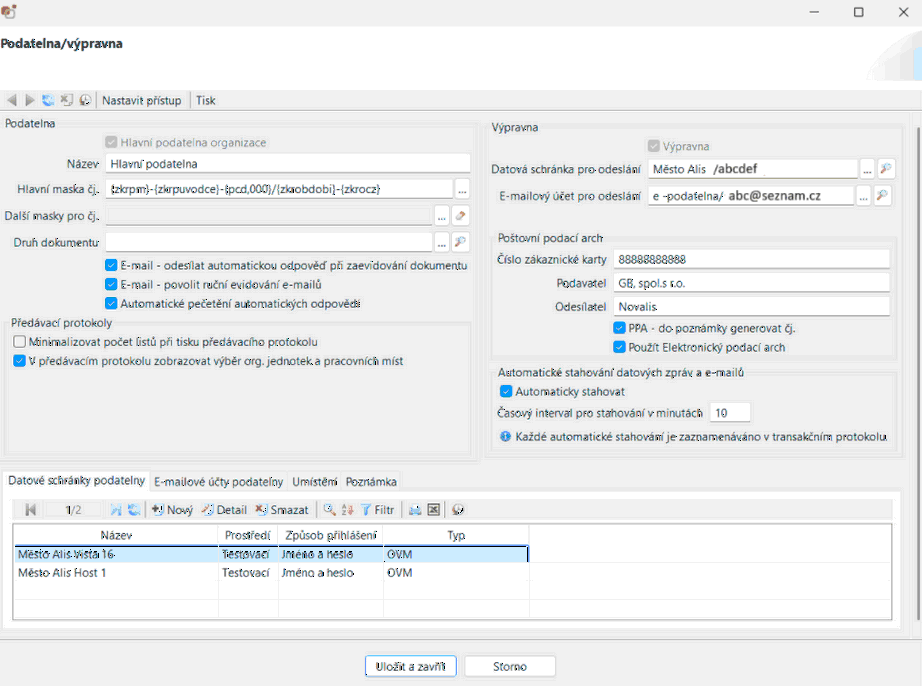922x686 pixels.
Task: Switch to E-mailové účty podatelny tab
Action: [x=219, y=481]
